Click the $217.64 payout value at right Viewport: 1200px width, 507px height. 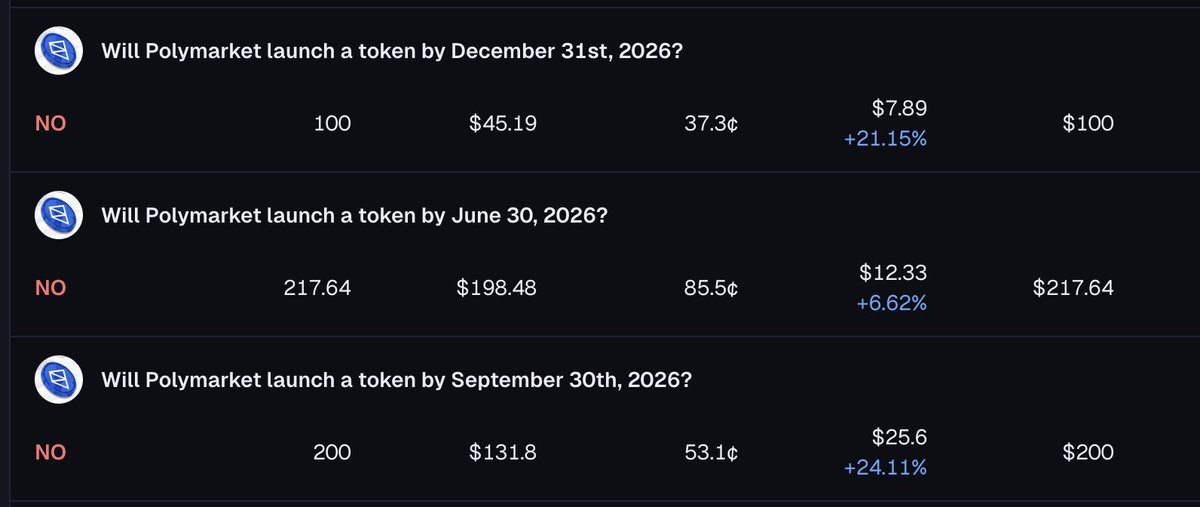1072,288
